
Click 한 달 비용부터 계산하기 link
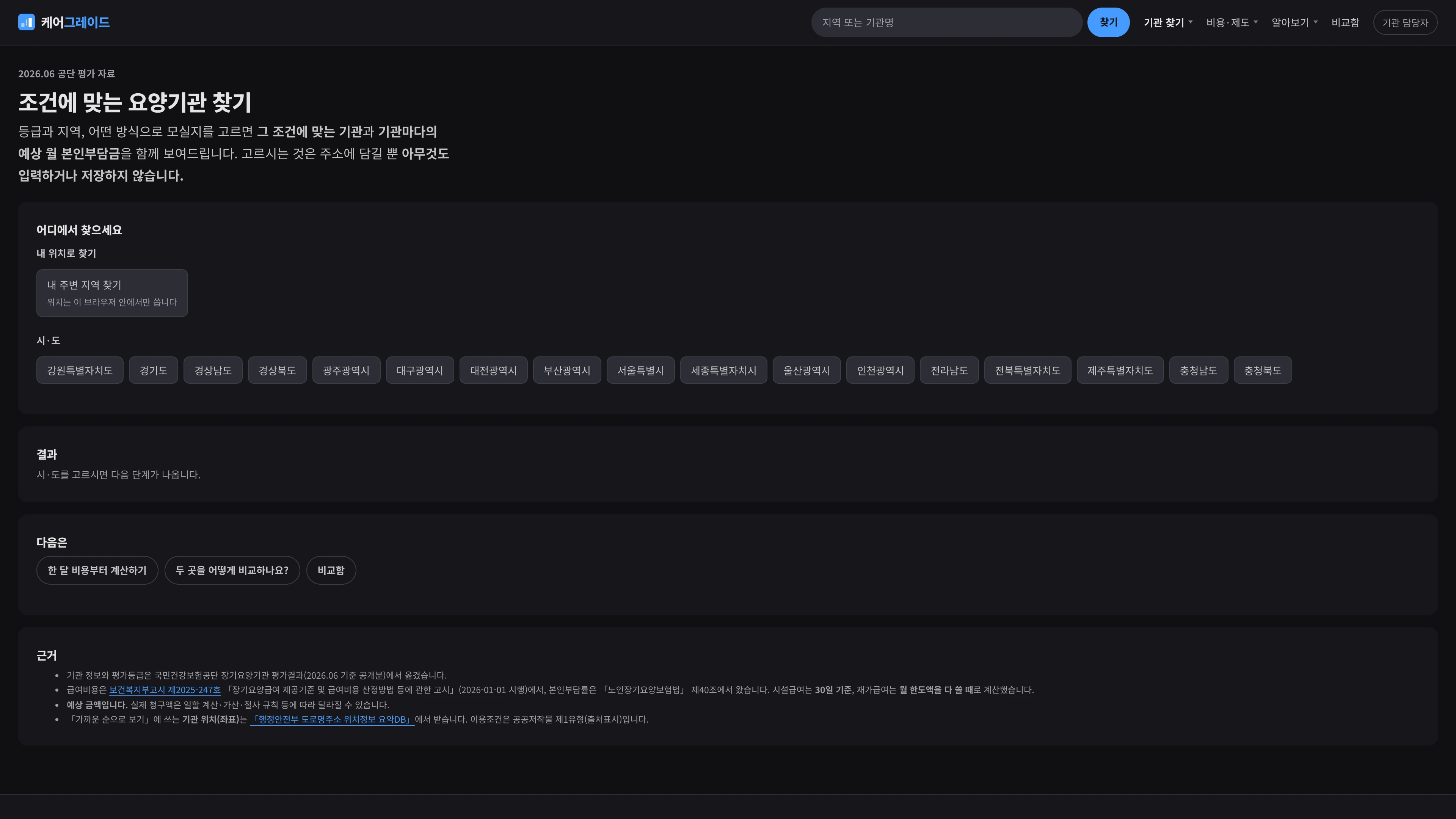(97, 570)
